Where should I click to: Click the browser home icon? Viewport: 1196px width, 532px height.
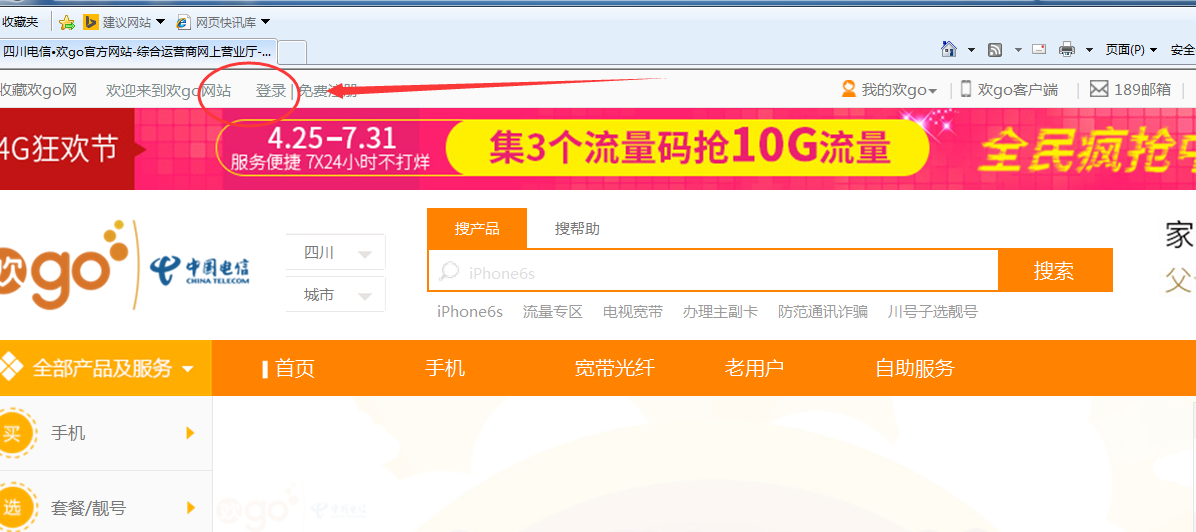pyautogui.click(x=948, y=50)
